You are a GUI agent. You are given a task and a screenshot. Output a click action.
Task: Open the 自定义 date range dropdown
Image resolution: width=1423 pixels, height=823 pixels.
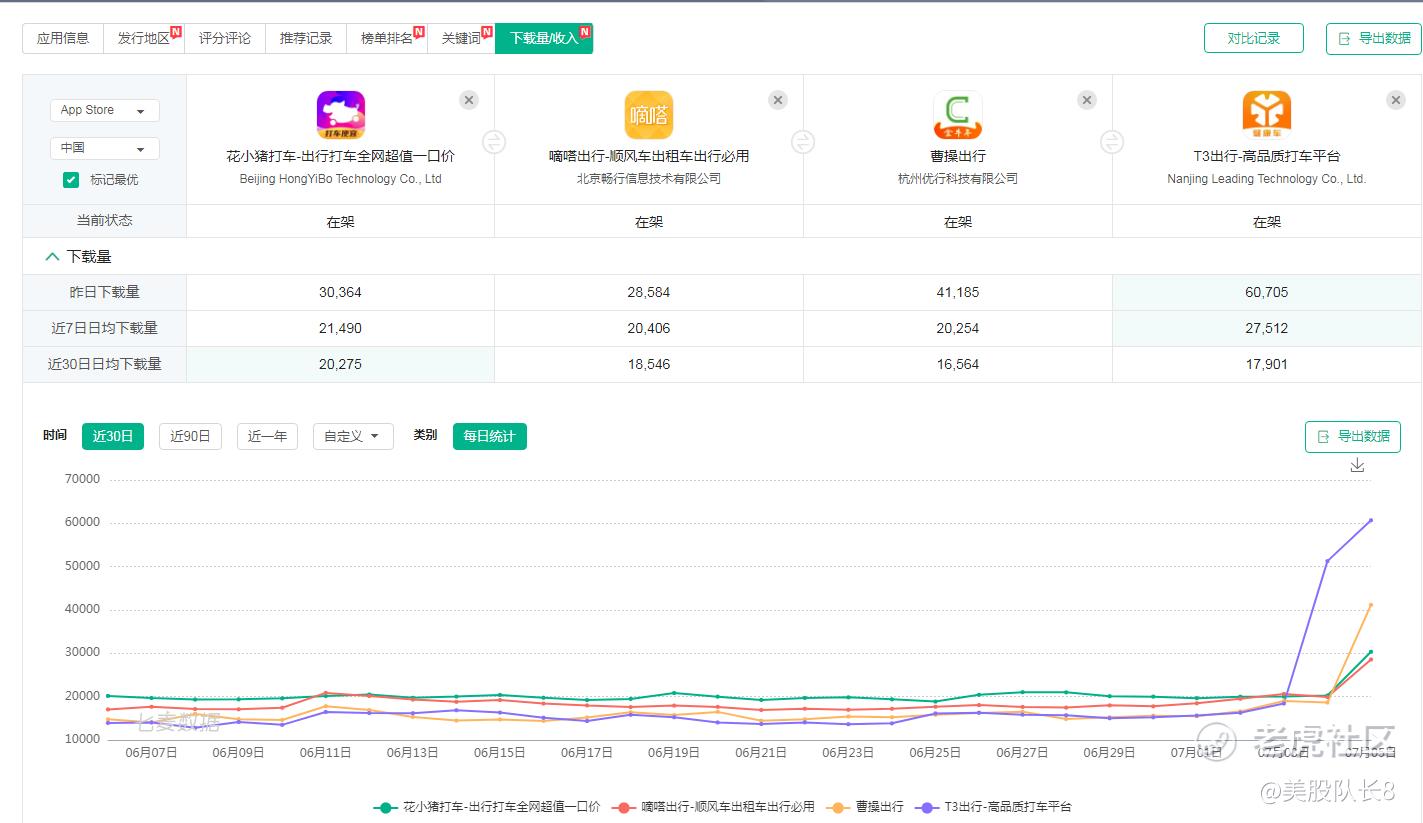353,436
